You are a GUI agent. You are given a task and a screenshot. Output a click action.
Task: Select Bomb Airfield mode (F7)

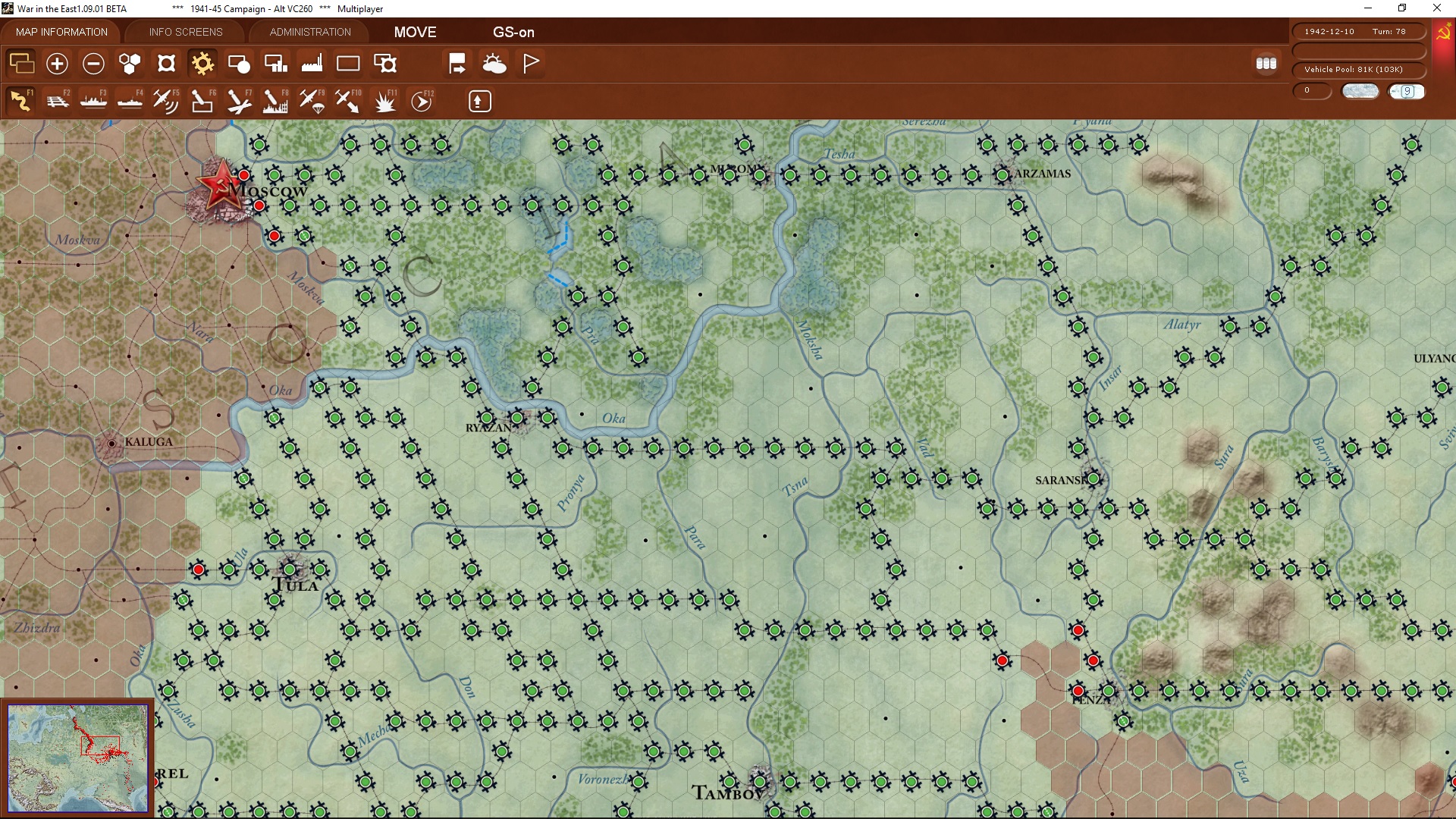click(239, 101)
